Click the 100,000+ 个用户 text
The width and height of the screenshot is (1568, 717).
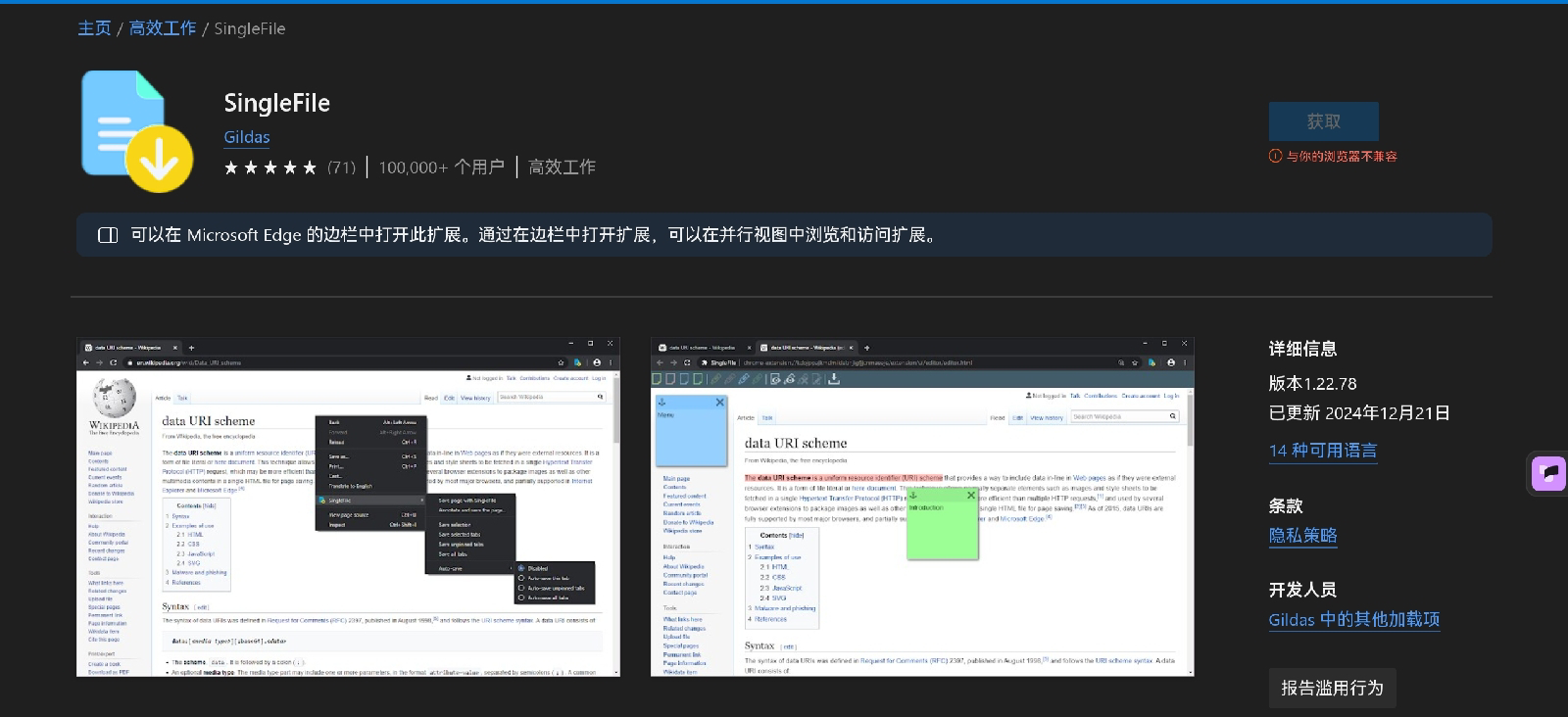click(x=441, y=167)
